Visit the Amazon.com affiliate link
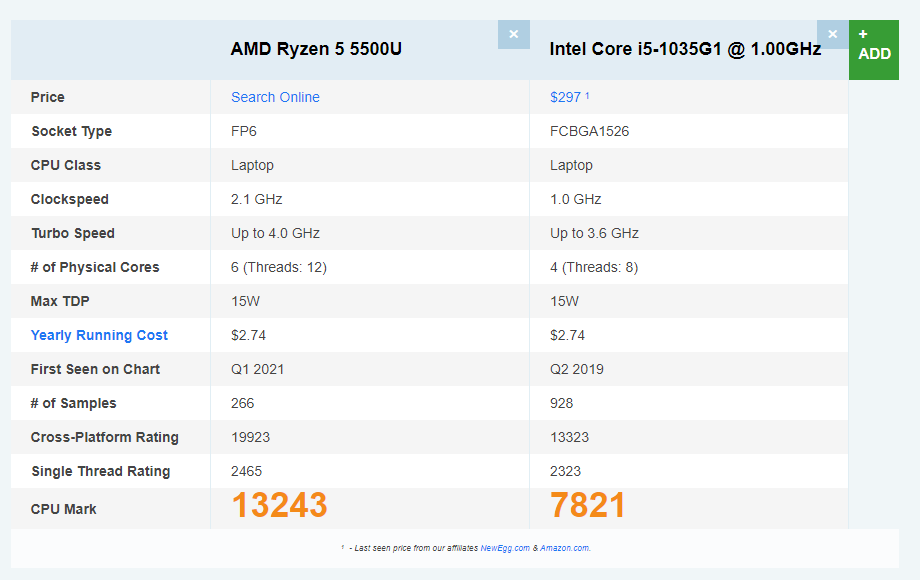This screenshot has height=580, width=920. coord(565,548)
